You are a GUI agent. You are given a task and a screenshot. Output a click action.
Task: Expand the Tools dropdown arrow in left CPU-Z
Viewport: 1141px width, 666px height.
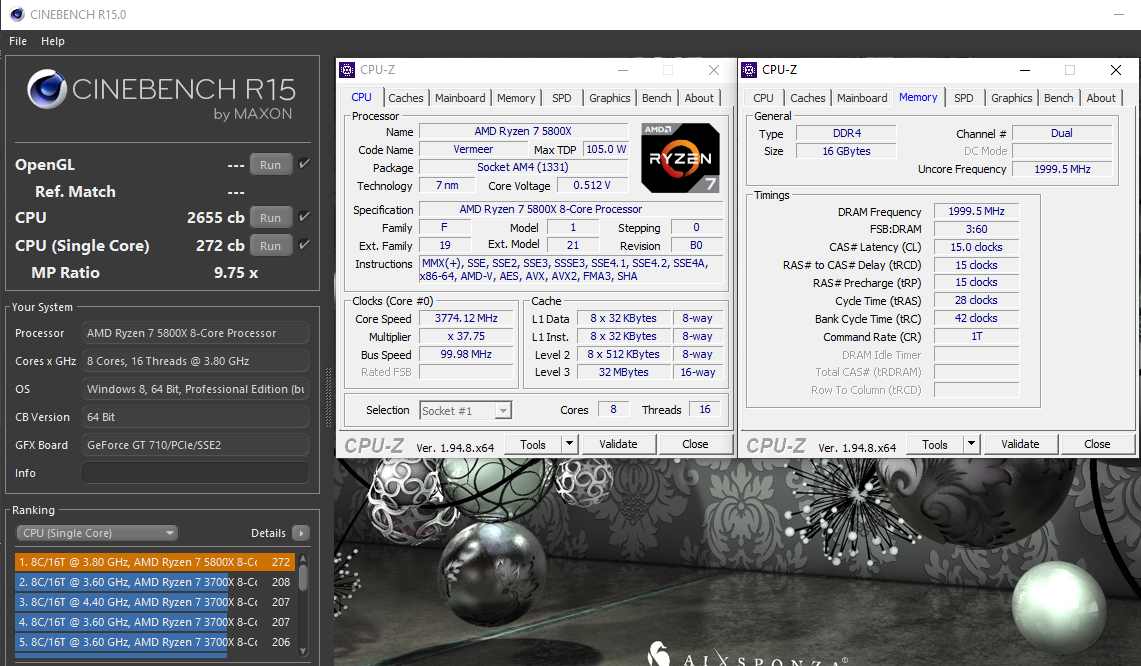570,444
